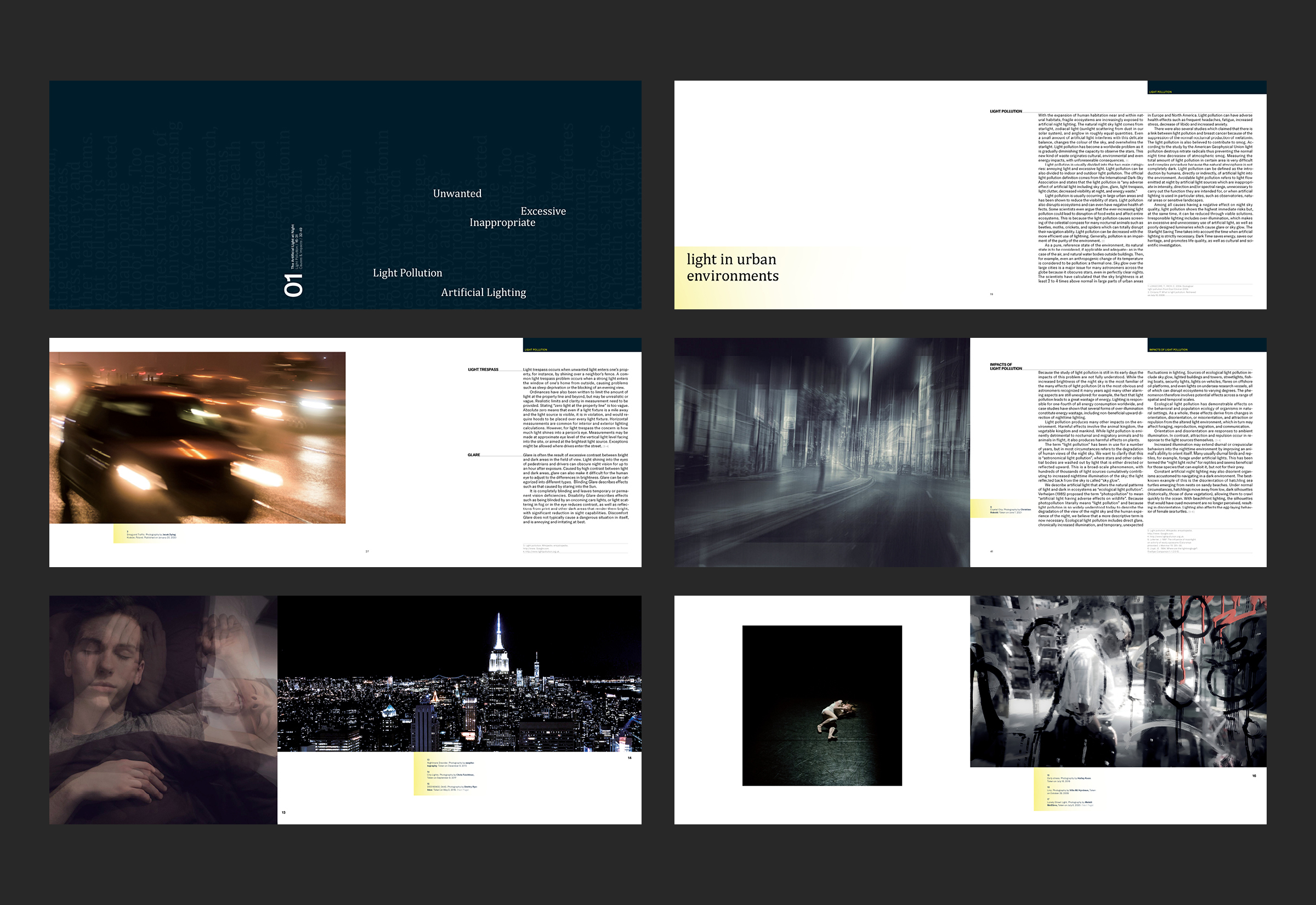Open the dancer on dark floor image
Viewport: 1316px width, 905px height.
point(822,705)
